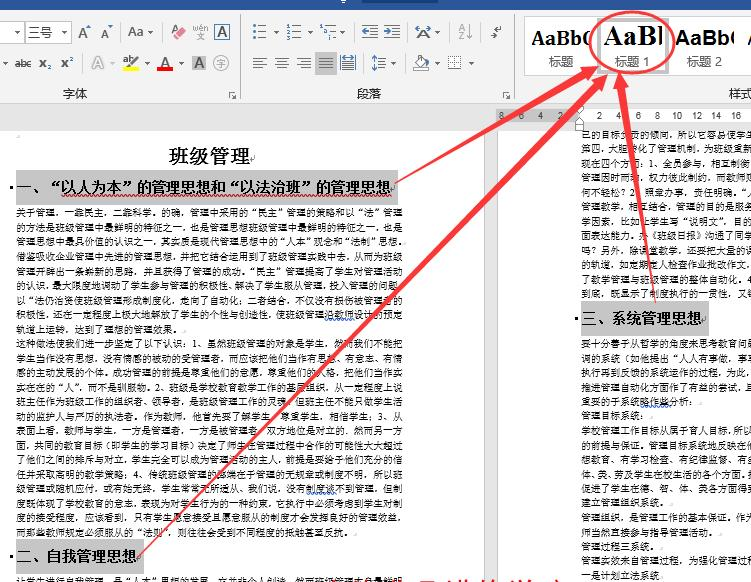Image resolution: width=751 pixels, height=582 pixels.
Task: Click the heading 三、系统管理思想
Action: [x=641, y=319]
